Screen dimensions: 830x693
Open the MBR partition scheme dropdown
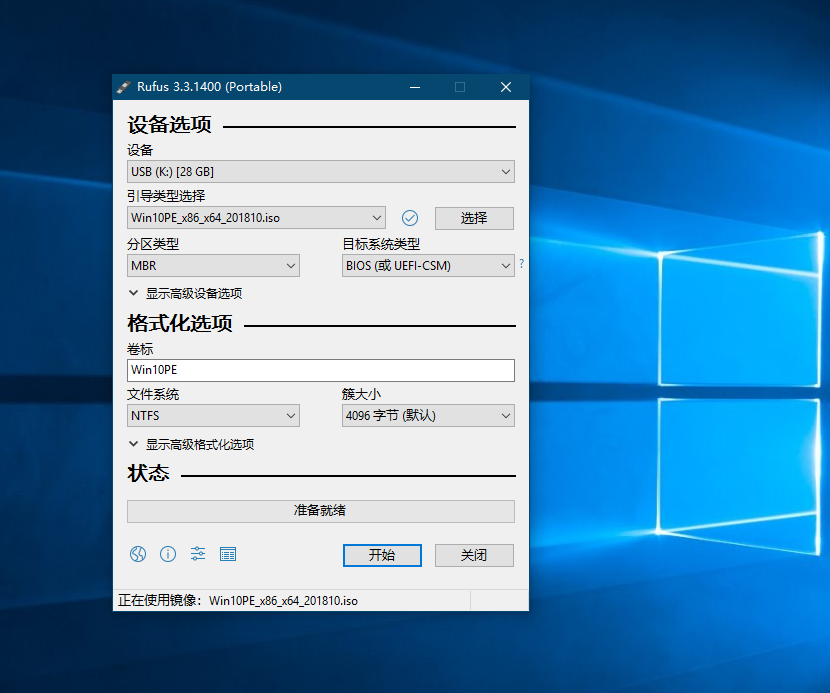(213, 266)
